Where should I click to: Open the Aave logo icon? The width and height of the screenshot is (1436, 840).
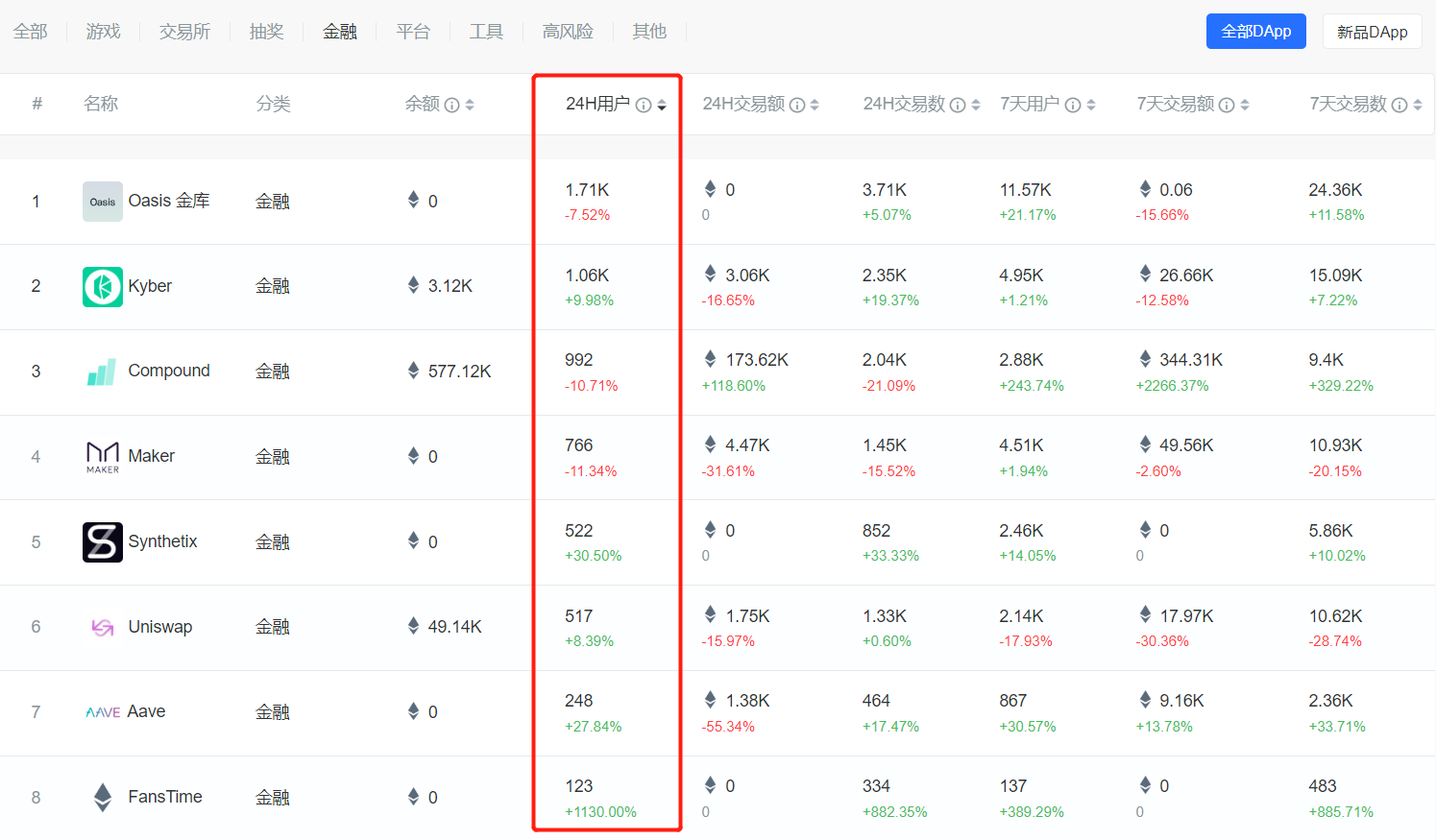[103, 712]
